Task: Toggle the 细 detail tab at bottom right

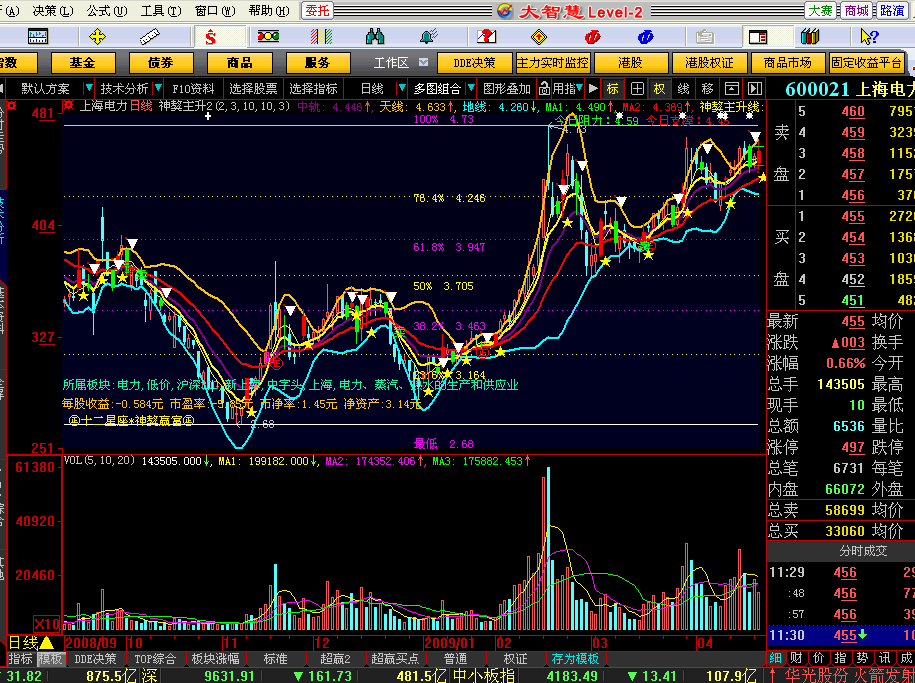Action: pos(776,658)
